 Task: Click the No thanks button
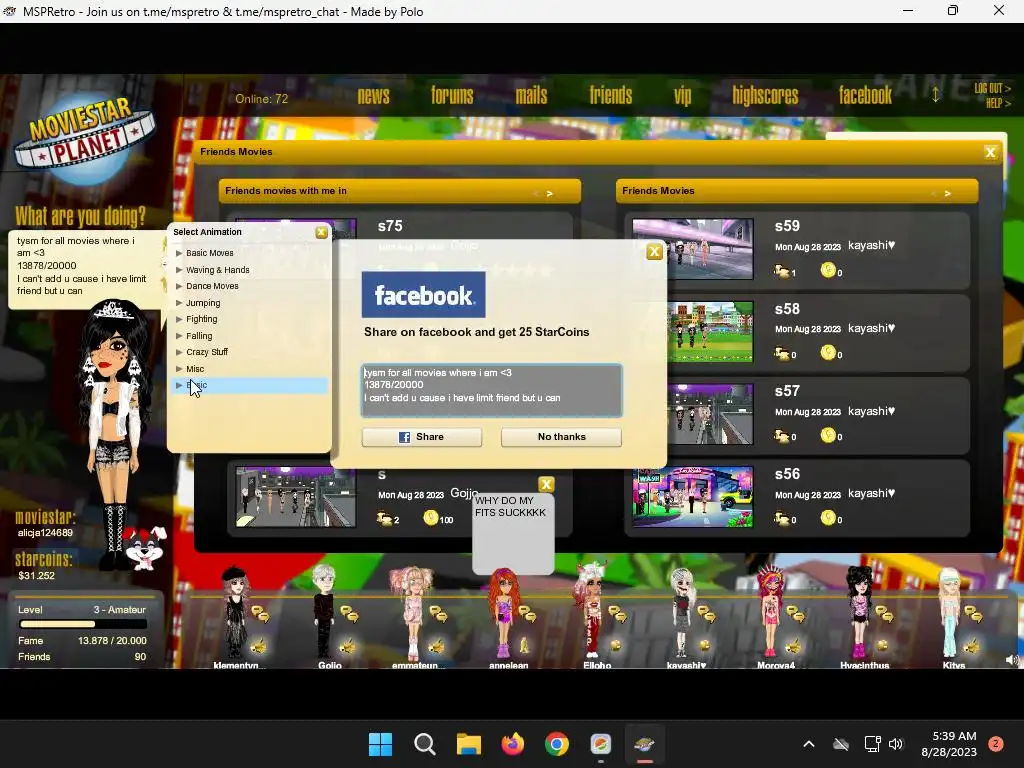(561, 437)
